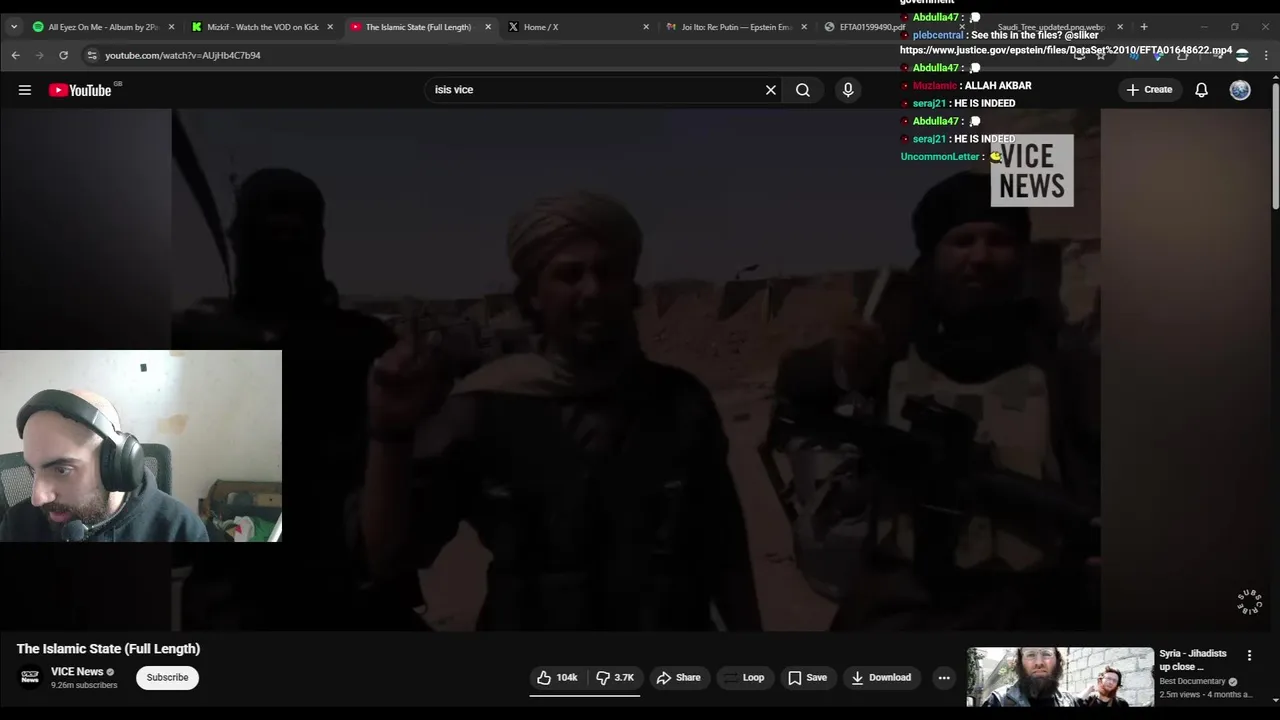
Task: Go forward one page in the browser
Action: pos(40,55)
